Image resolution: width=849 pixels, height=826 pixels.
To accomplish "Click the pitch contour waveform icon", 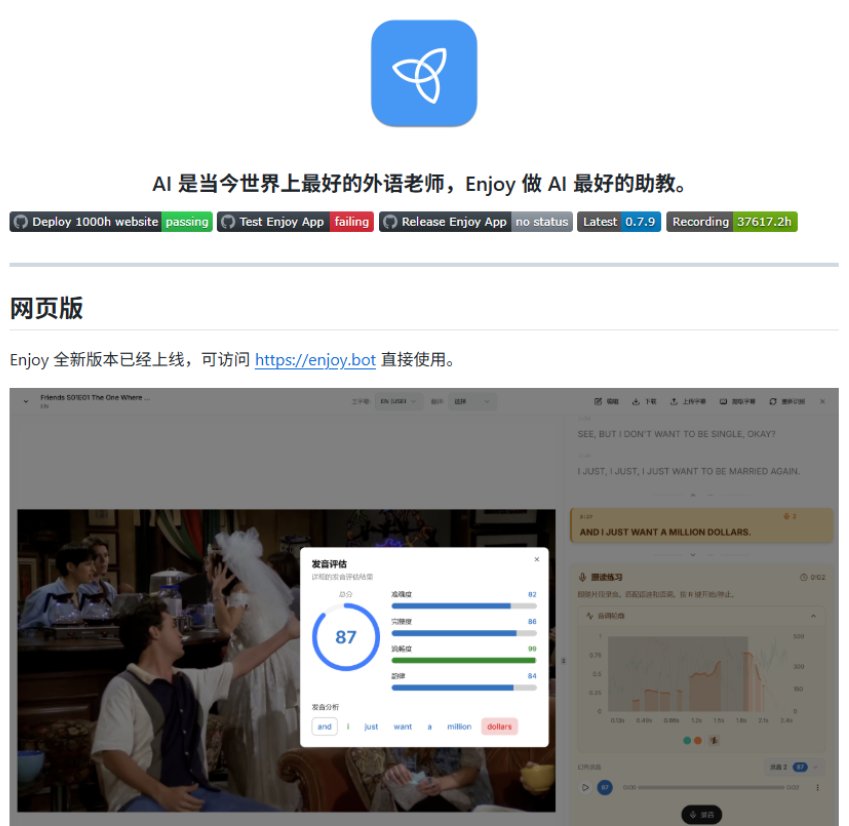I will point(590,616).
